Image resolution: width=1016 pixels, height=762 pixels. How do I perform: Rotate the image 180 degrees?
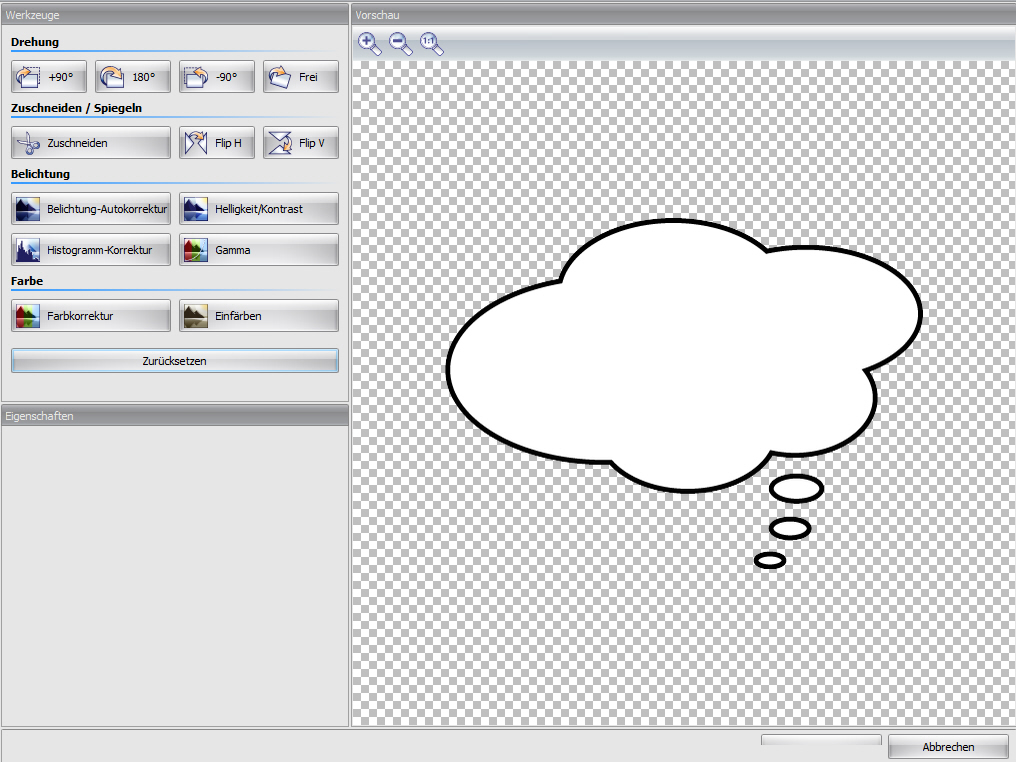tap(133, 77)
